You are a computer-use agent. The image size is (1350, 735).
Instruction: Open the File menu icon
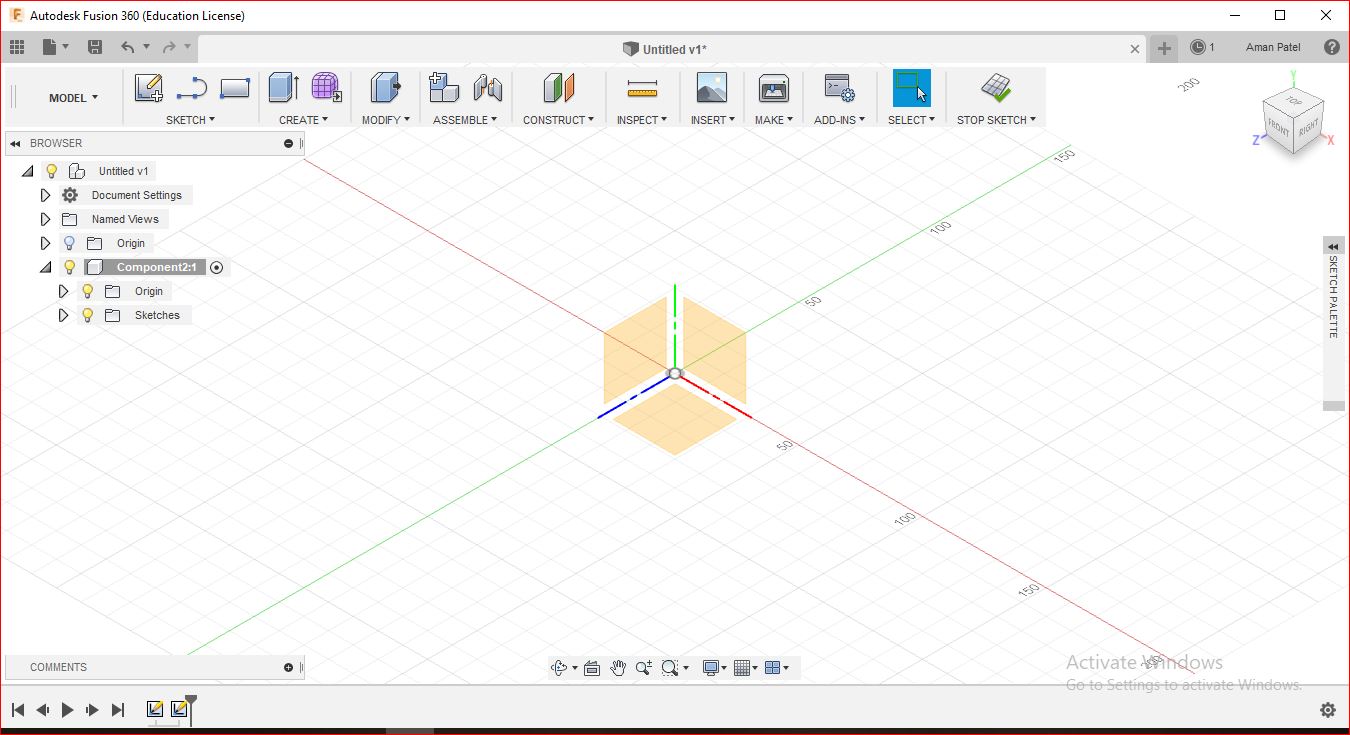tap(50, 47)
